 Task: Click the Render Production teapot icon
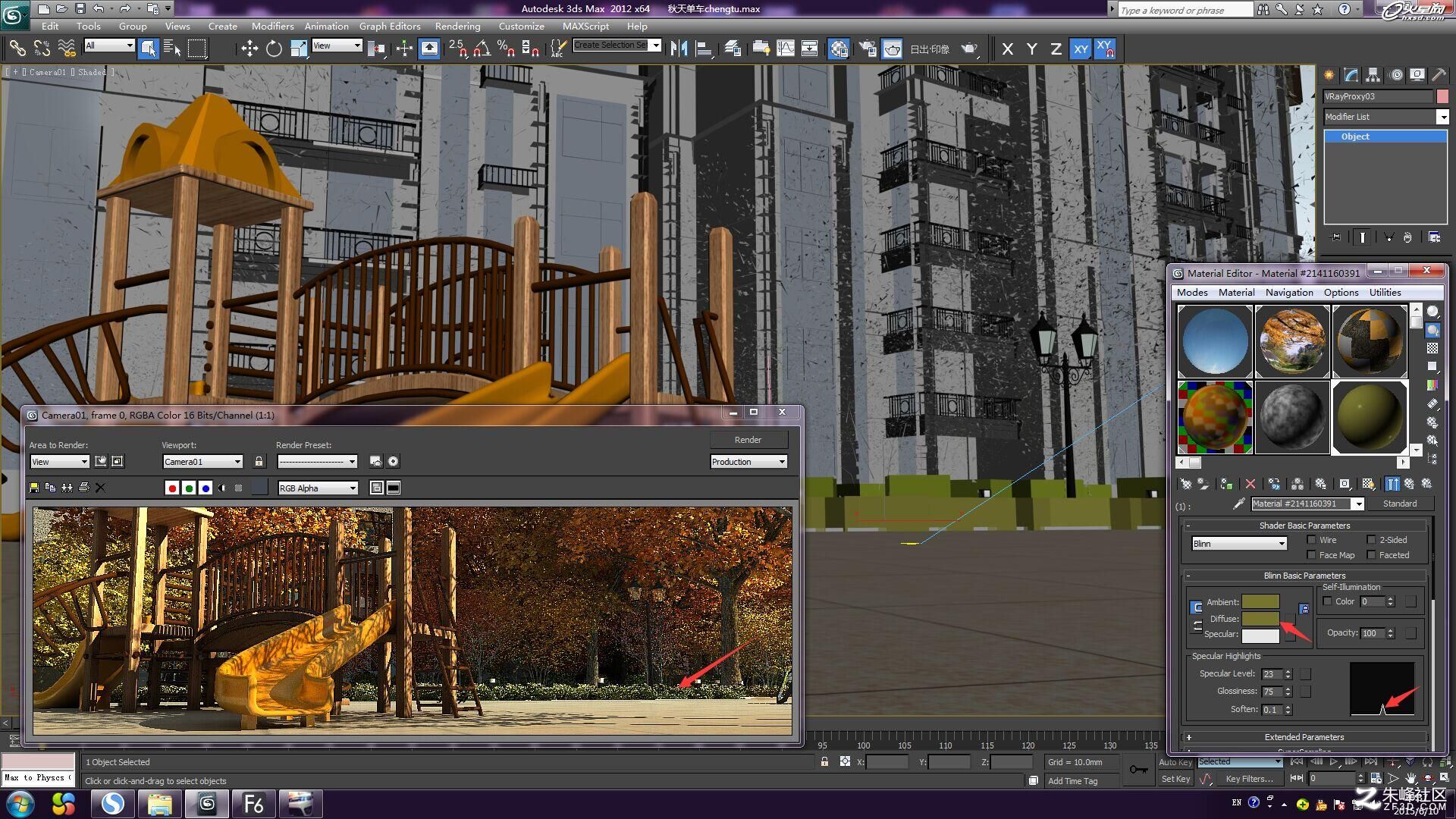(x=969, y=49)
